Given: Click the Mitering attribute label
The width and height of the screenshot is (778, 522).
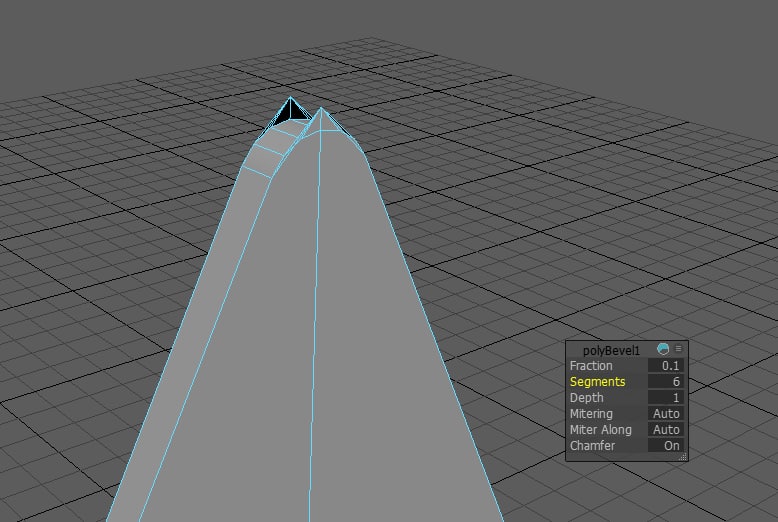Looking at the screenshot, I should [591, 414].
